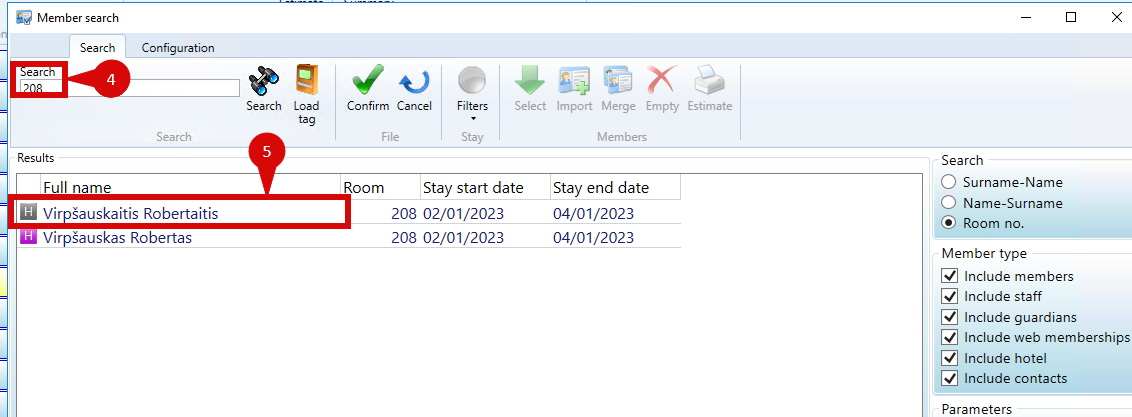Viewport: 1132px width, 417px height.
Task: Click the Member search title bar icon
Action: click(24, 17)
